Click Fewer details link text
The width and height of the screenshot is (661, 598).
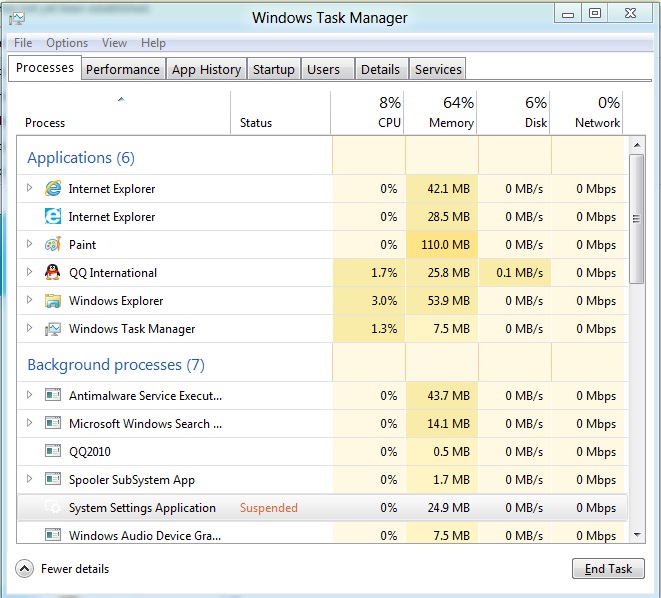point(75,569)
